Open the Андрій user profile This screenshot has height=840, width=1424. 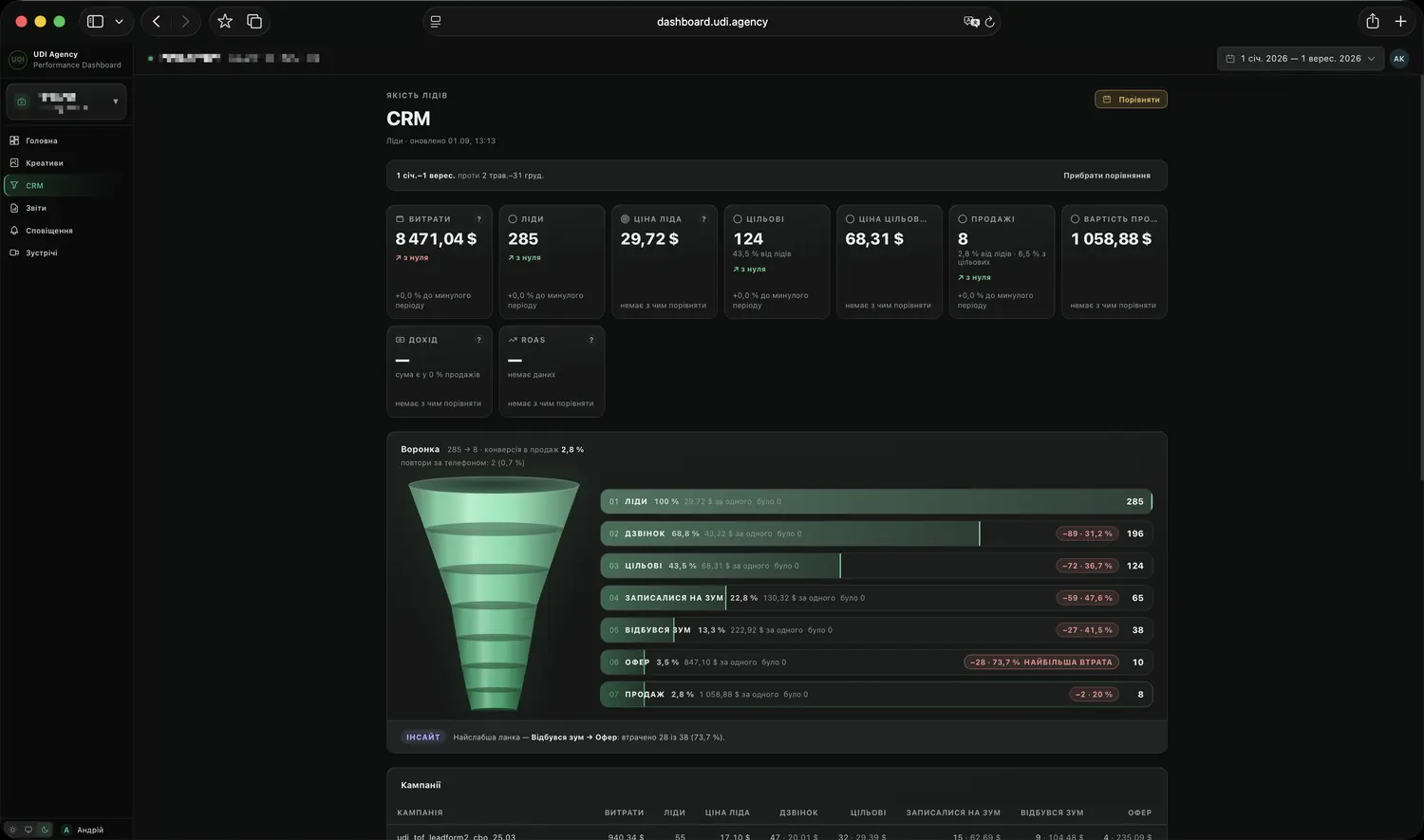(x=83, y=830)
